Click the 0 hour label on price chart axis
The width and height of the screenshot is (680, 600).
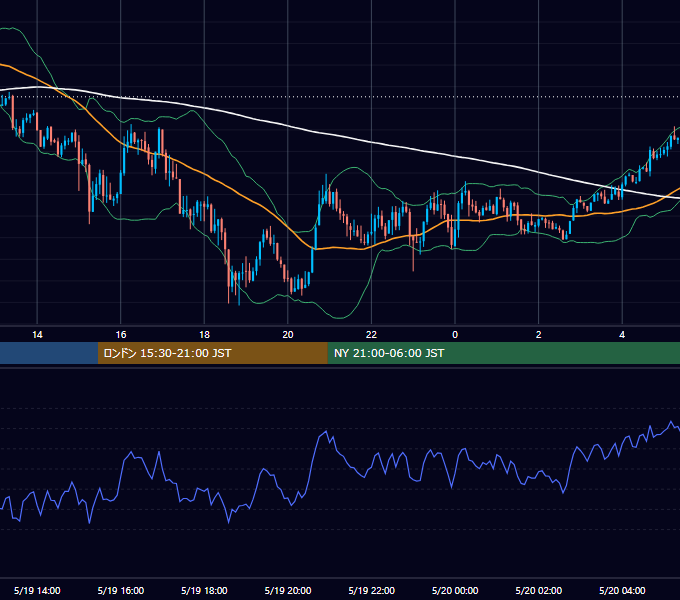click(455, 335)
